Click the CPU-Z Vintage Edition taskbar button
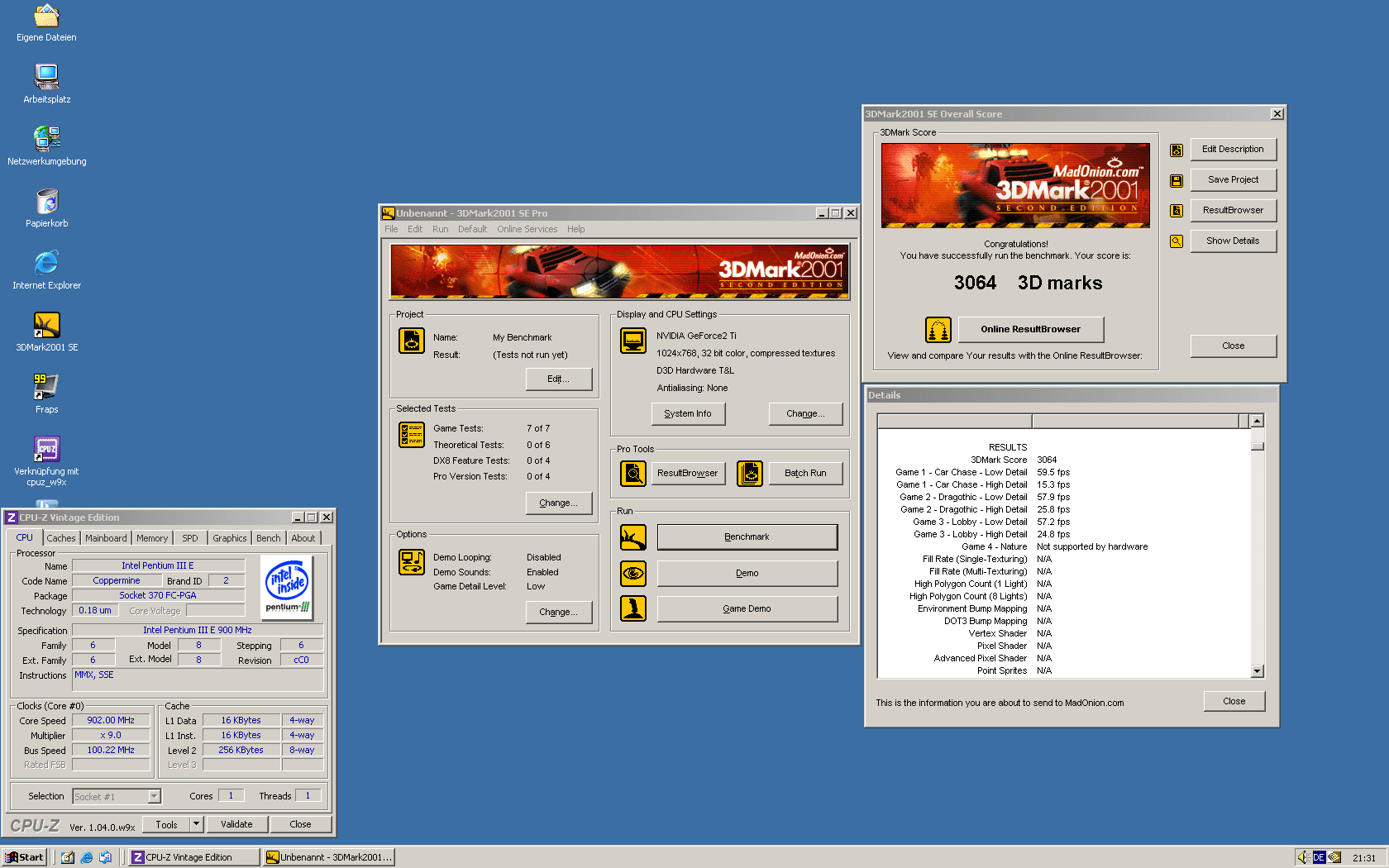 194,857
